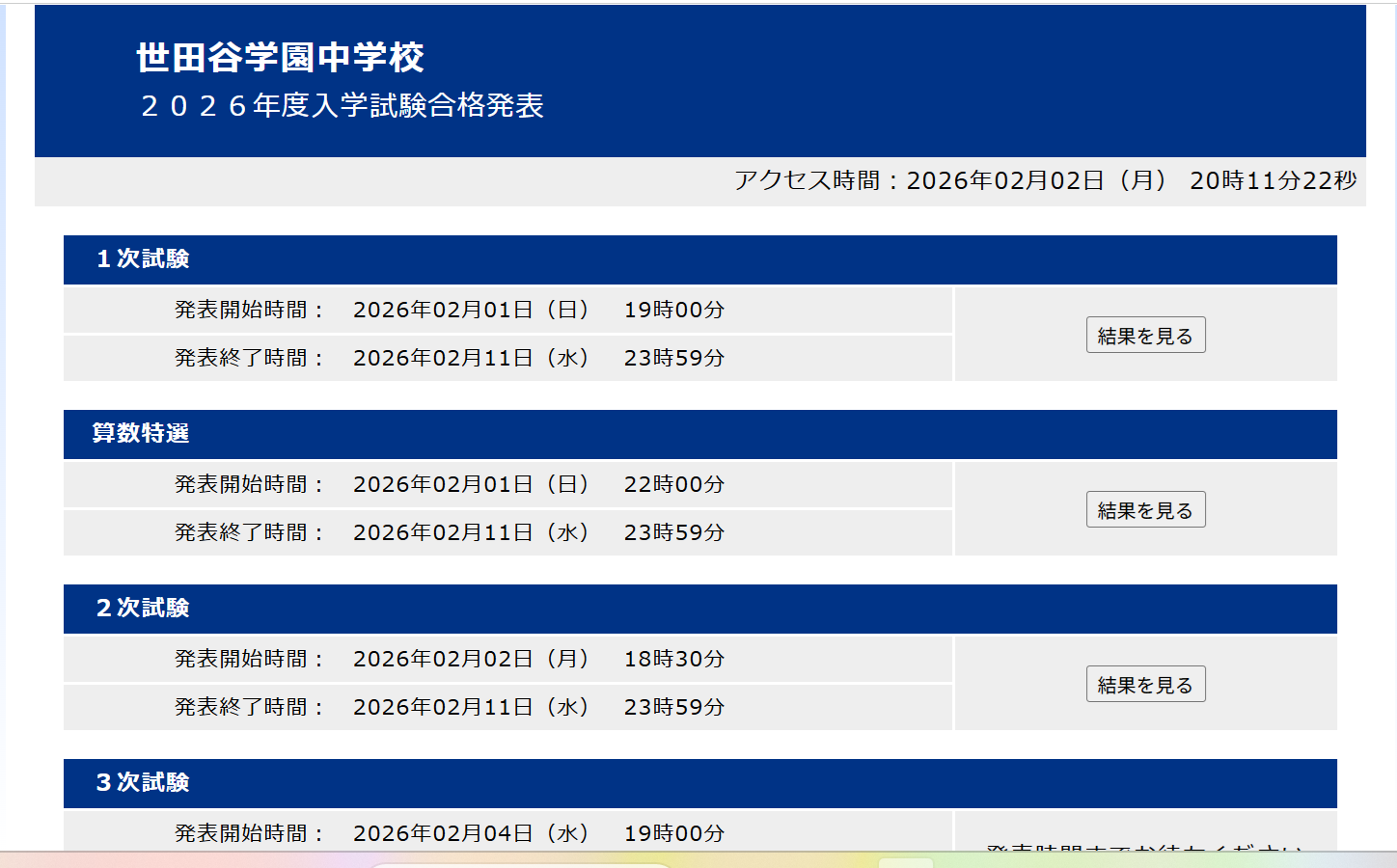Viewport: 1397px width, 868px height.
Task: Click 1次試験 end date 2026年02月11日
Action: [x=470, y=359]
